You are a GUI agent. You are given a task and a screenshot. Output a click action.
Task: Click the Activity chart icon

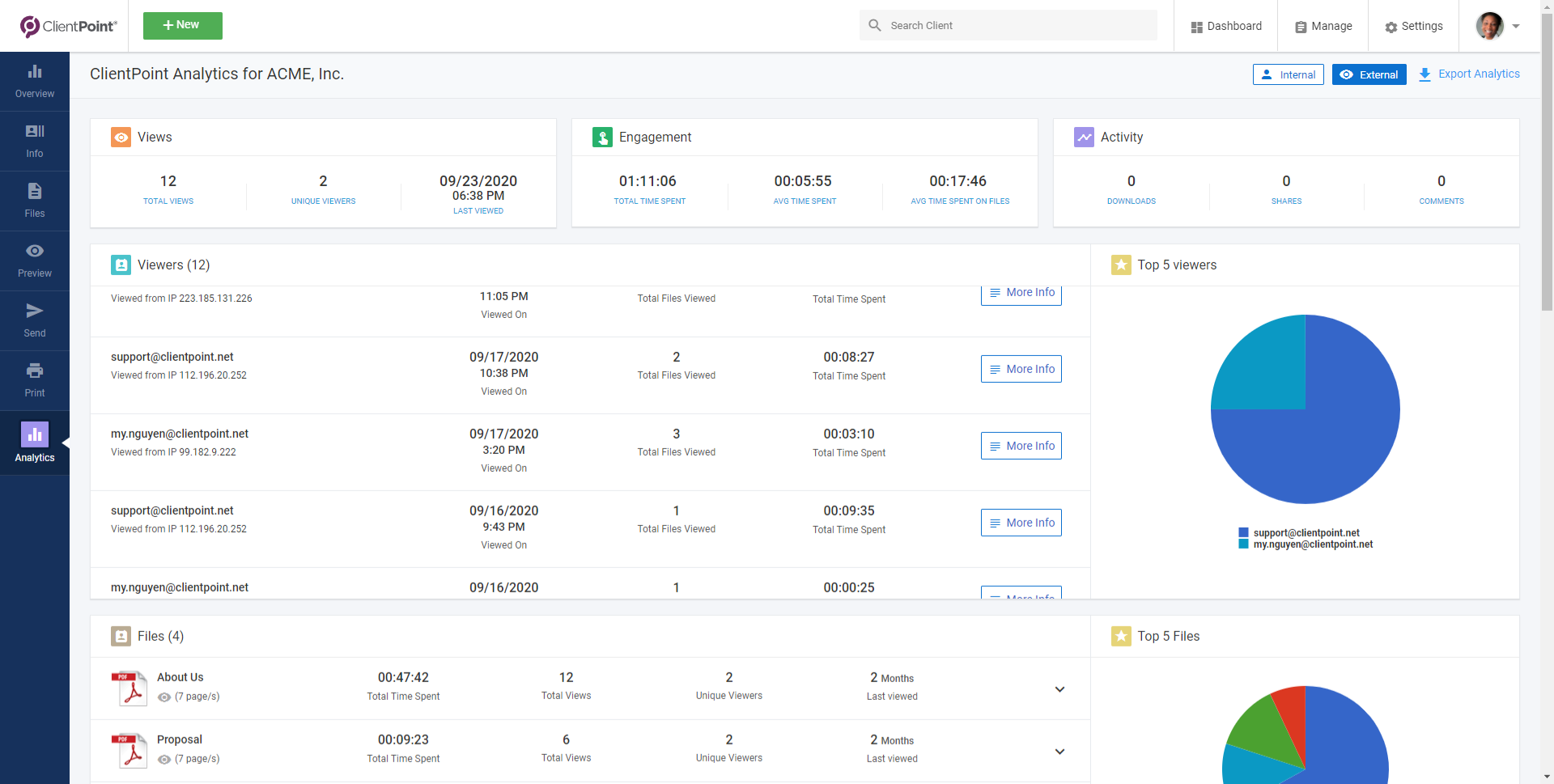1084,138
